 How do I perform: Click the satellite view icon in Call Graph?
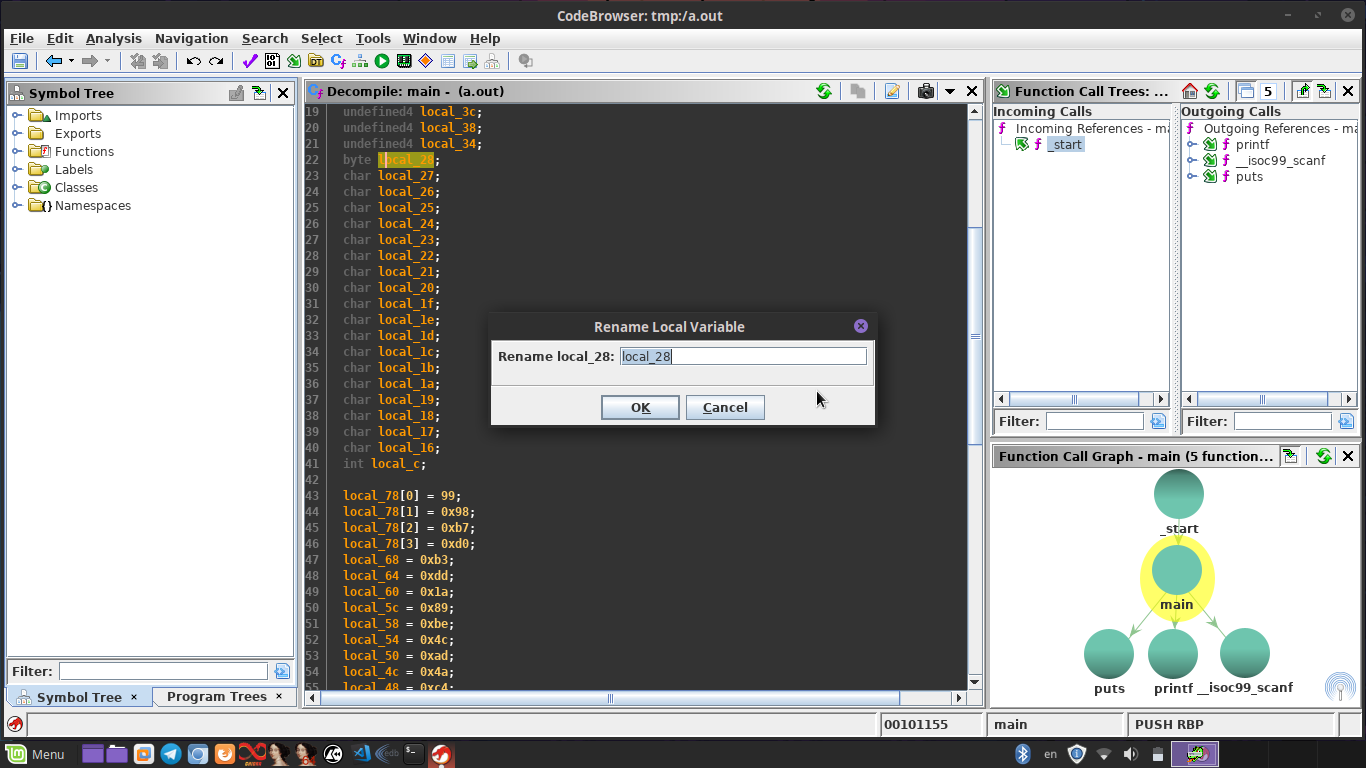pos(1340,686)
